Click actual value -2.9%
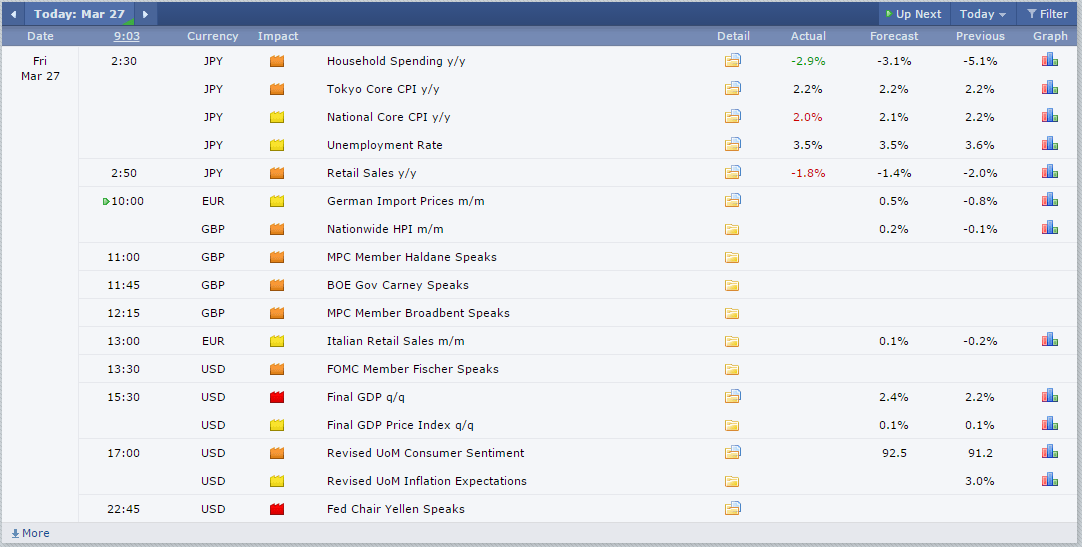The image size is (1082, 547). 808,61
